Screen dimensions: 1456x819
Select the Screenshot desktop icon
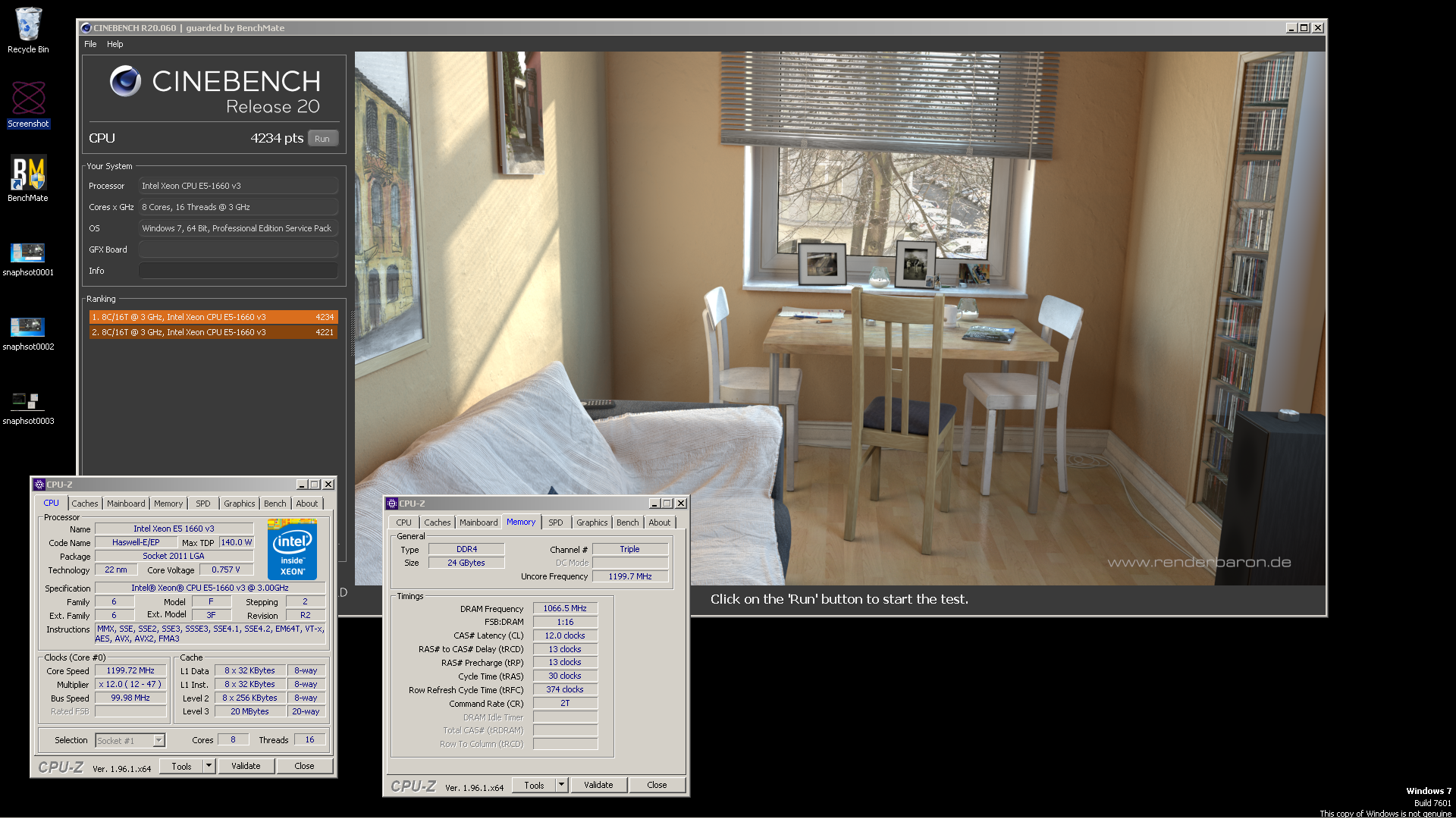coord(28,105)
